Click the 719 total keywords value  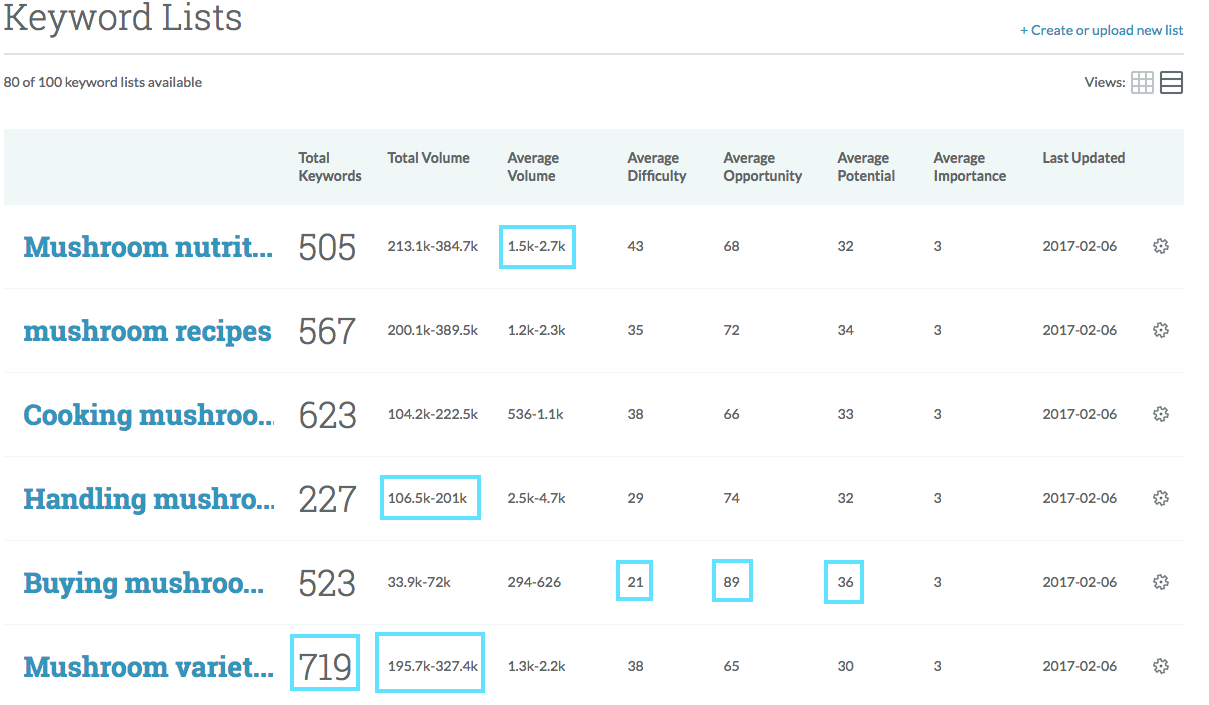pyautogui.click(x=326, y=666)
